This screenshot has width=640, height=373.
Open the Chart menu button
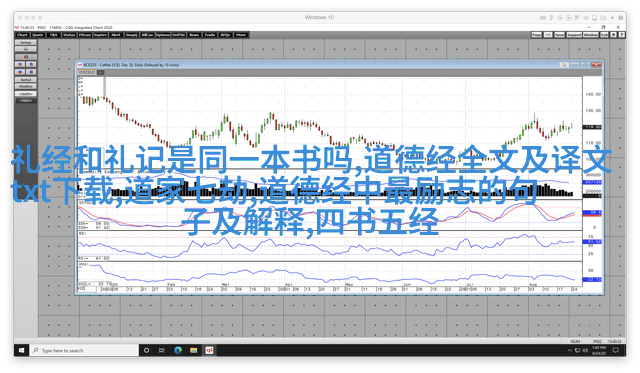pyautogui.click(x=22, y=35)
